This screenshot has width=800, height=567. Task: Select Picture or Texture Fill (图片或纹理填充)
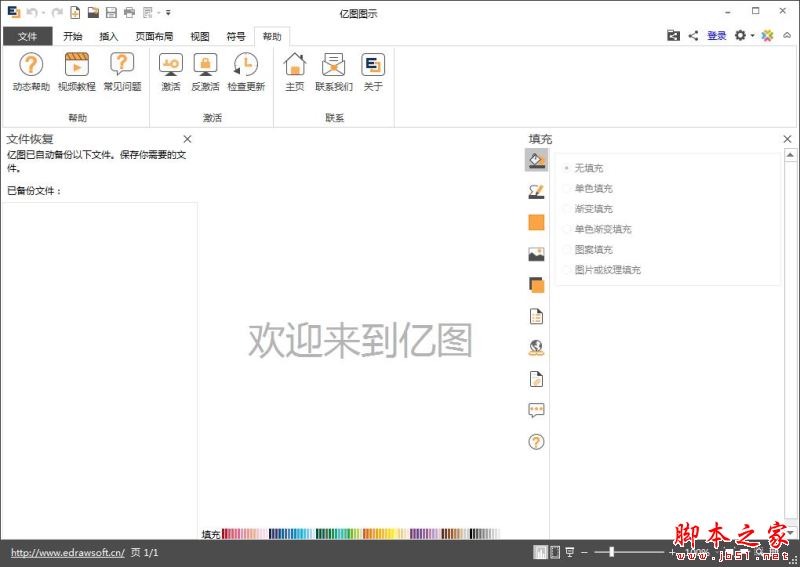(602, 270)
